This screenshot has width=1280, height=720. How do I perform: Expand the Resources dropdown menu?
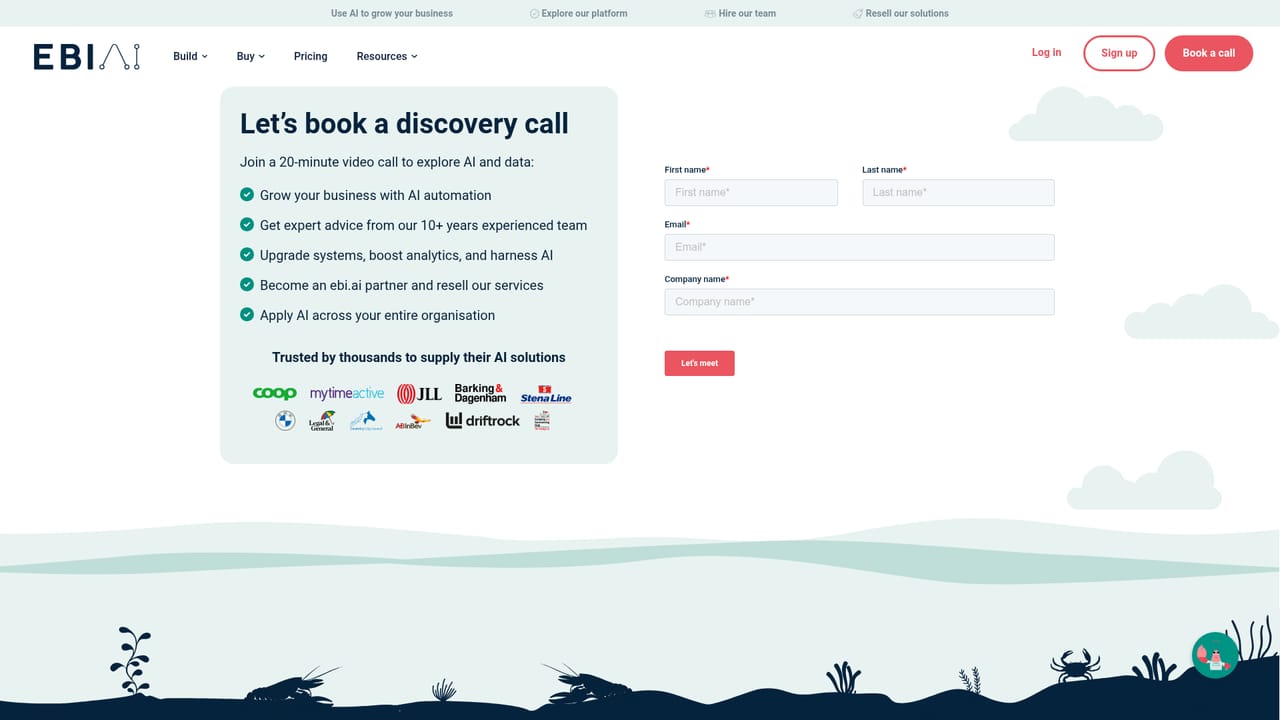(x=387, y=56)
